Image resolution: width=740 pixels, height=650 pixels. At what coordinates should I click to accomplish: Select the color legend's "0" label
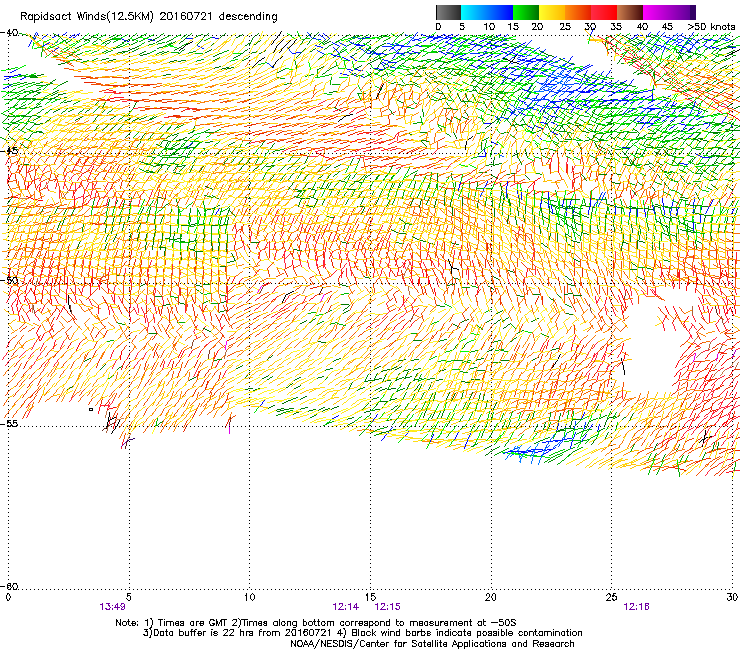[x=438, y=27]
